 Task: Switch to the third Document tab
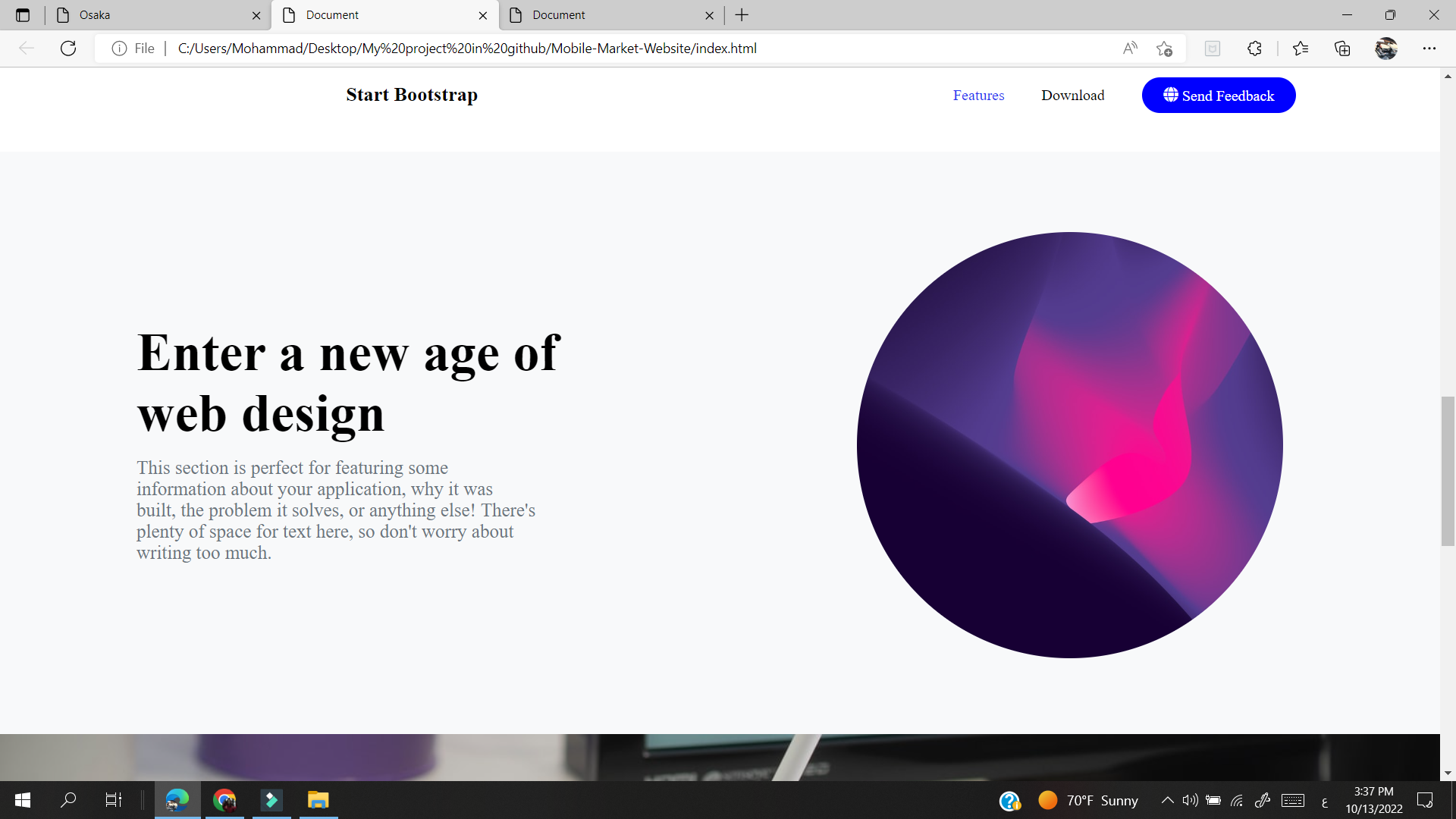[599, 15]
